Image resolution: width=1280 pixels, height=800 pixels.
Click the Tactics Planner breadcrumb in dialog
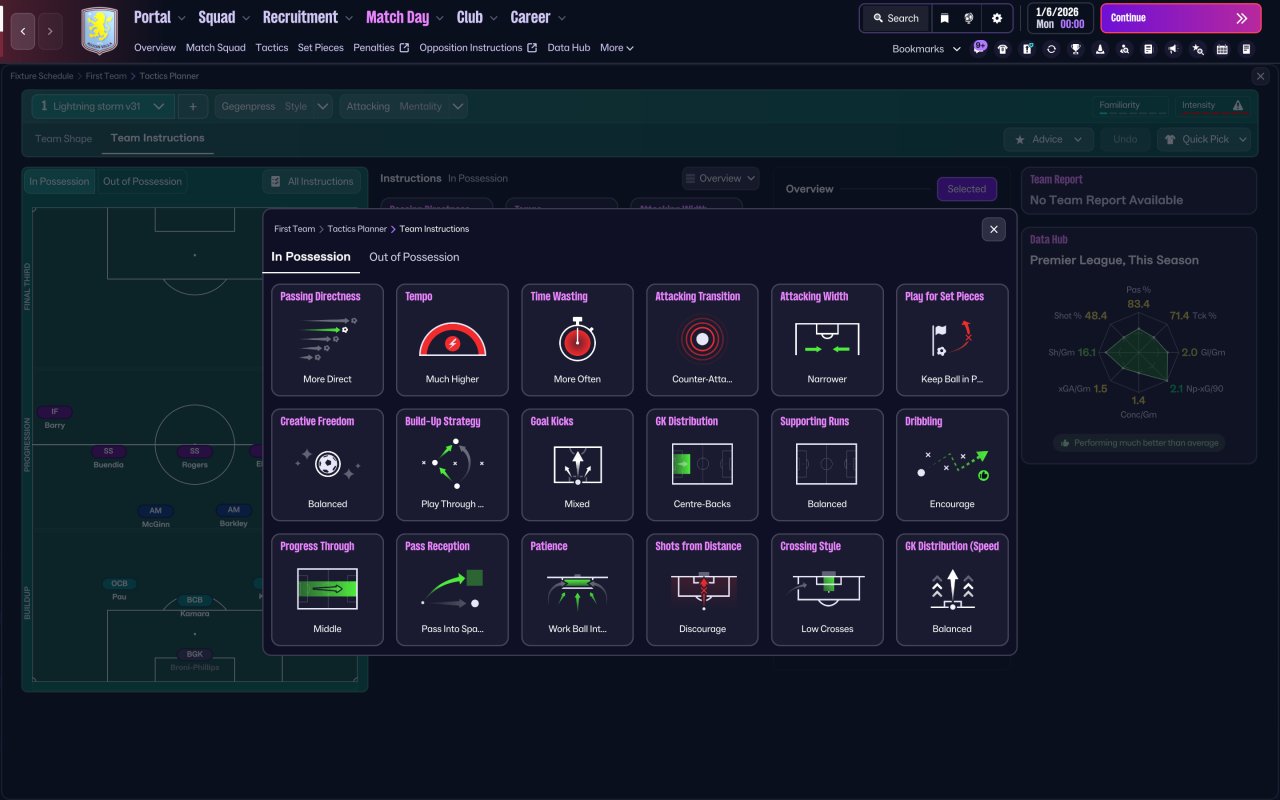coord(357,229)
